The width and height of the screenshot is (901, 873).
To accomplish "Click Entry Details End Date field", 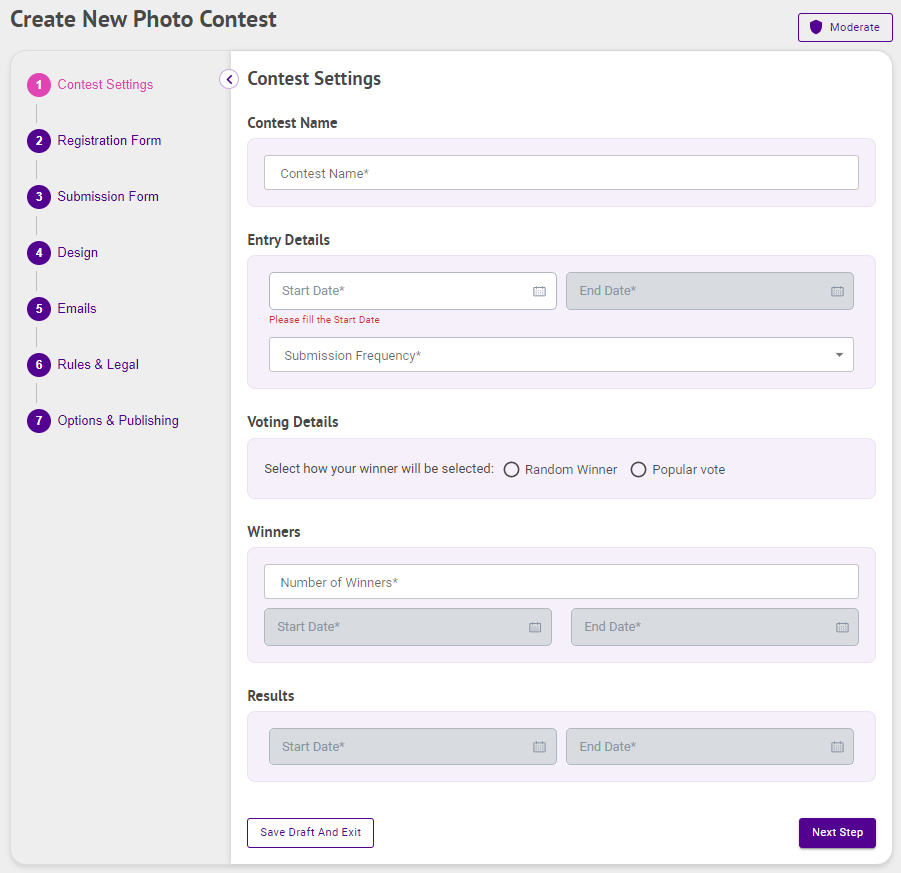I will (710, 291).
